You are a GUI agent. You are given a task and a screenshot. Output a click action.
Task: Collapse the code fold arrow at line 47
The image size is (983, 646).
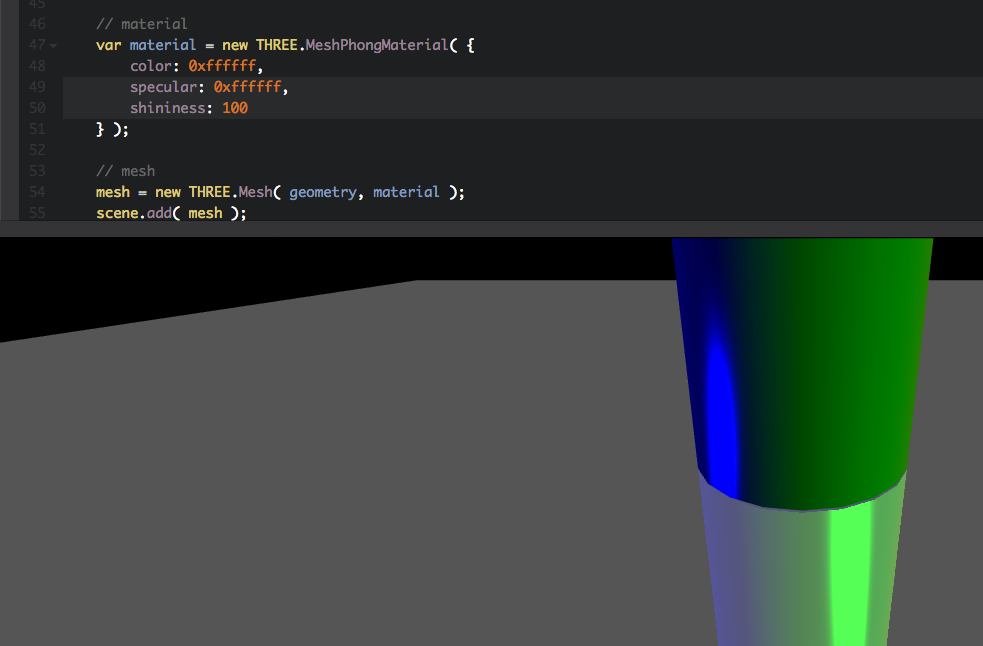[53, 46]
